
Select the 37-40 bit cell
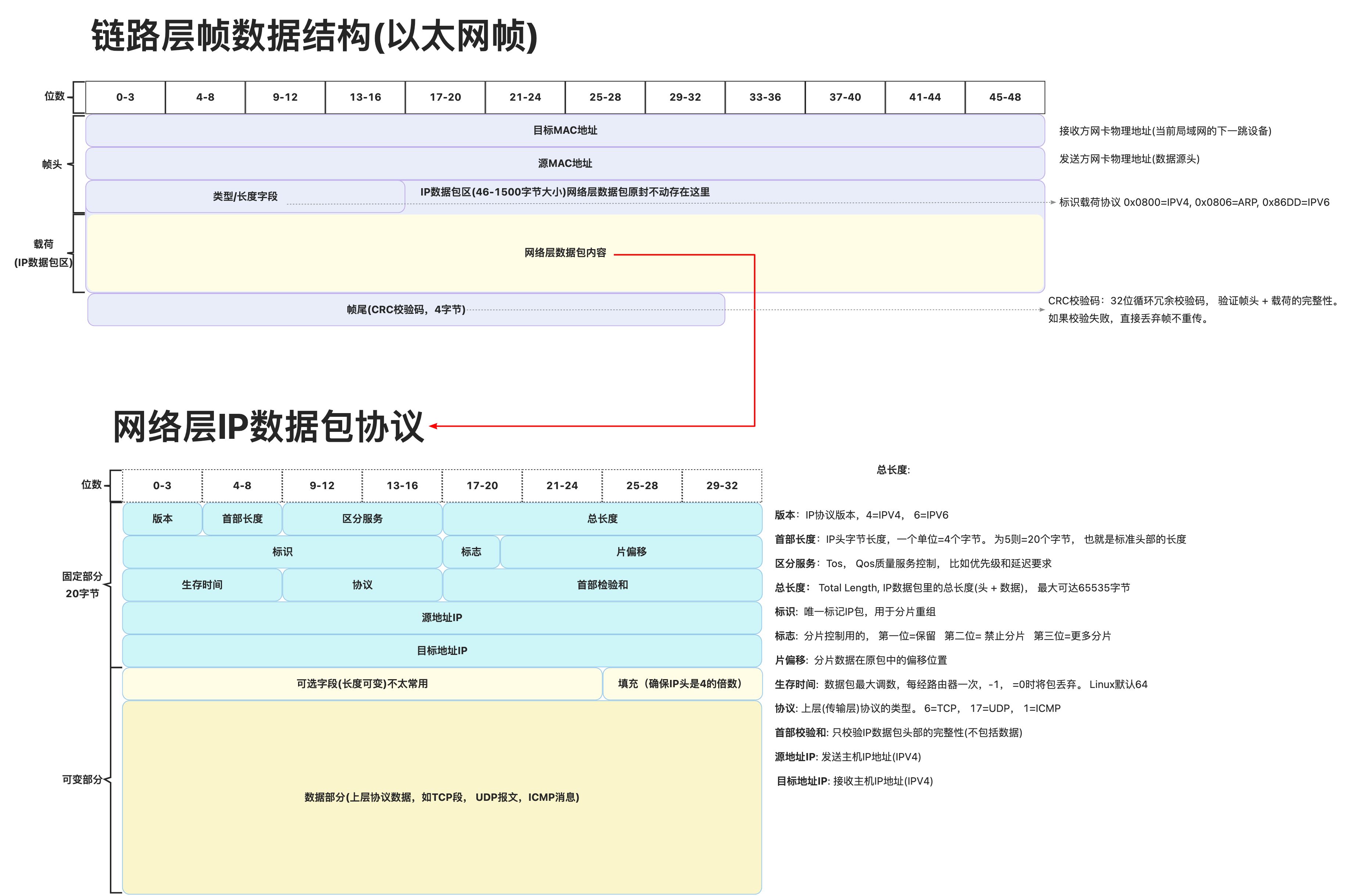(x=845, y=97)
